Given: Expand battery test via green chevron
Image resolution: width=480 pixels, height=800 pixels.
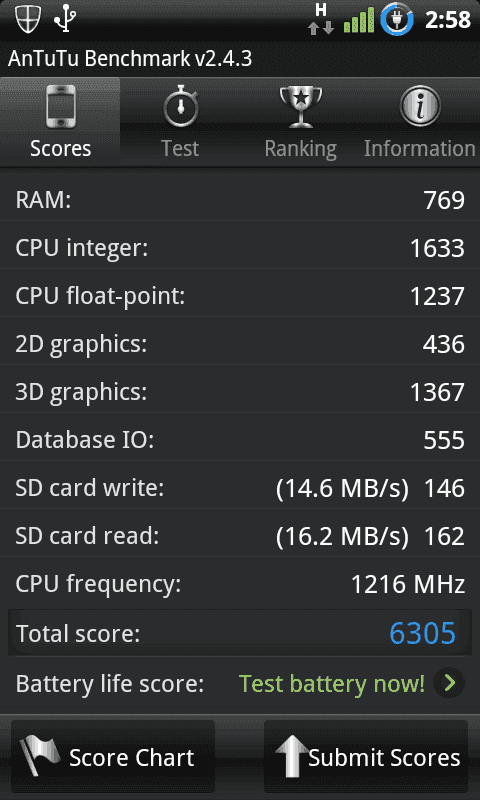Looking at the screenshot, I should coord(449,683).
